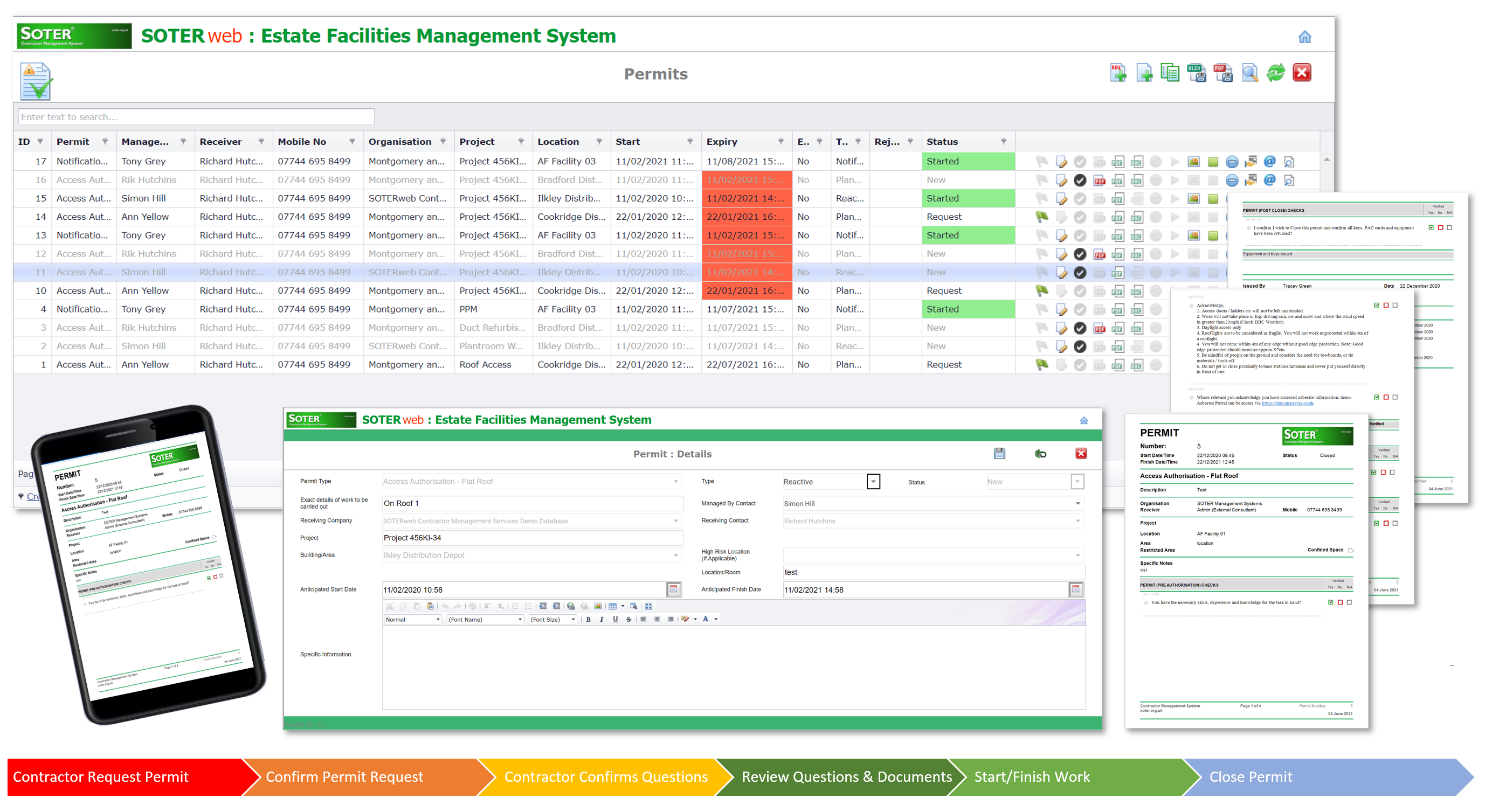Create new permit with blank document plus icon
This screenshot has height=812, width=1485.
point(1144,73)
